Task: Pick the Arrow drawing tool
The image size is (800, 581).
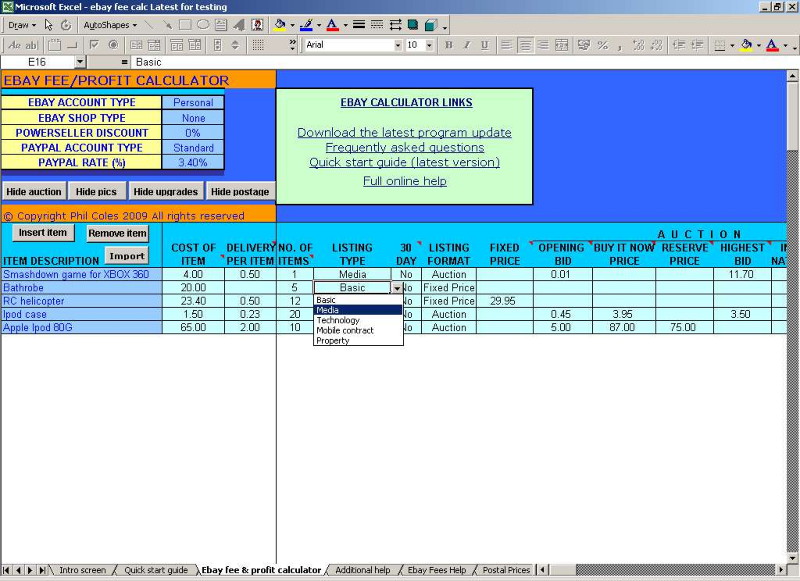Action: click(x=167, y=24)
